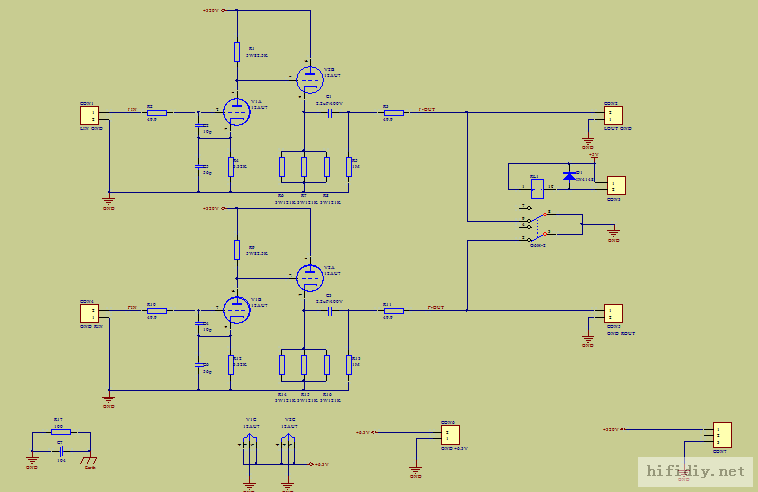Viewport: 758px width, 492px height.
Task: Select the R1 plate resistor symbol
Action: 237,52
